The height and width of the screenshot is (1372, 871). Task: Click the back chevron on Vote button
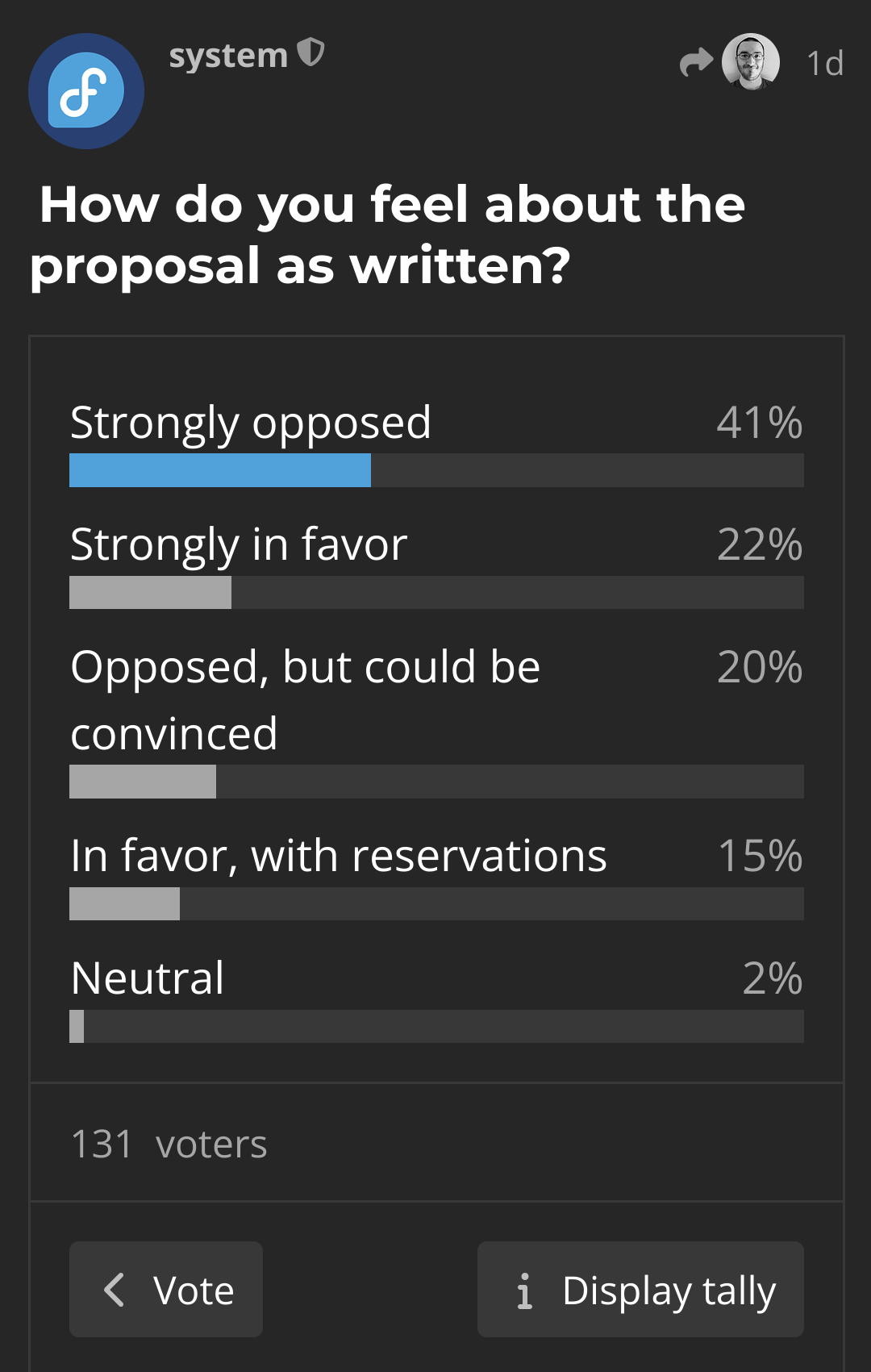pos(115,1289)
